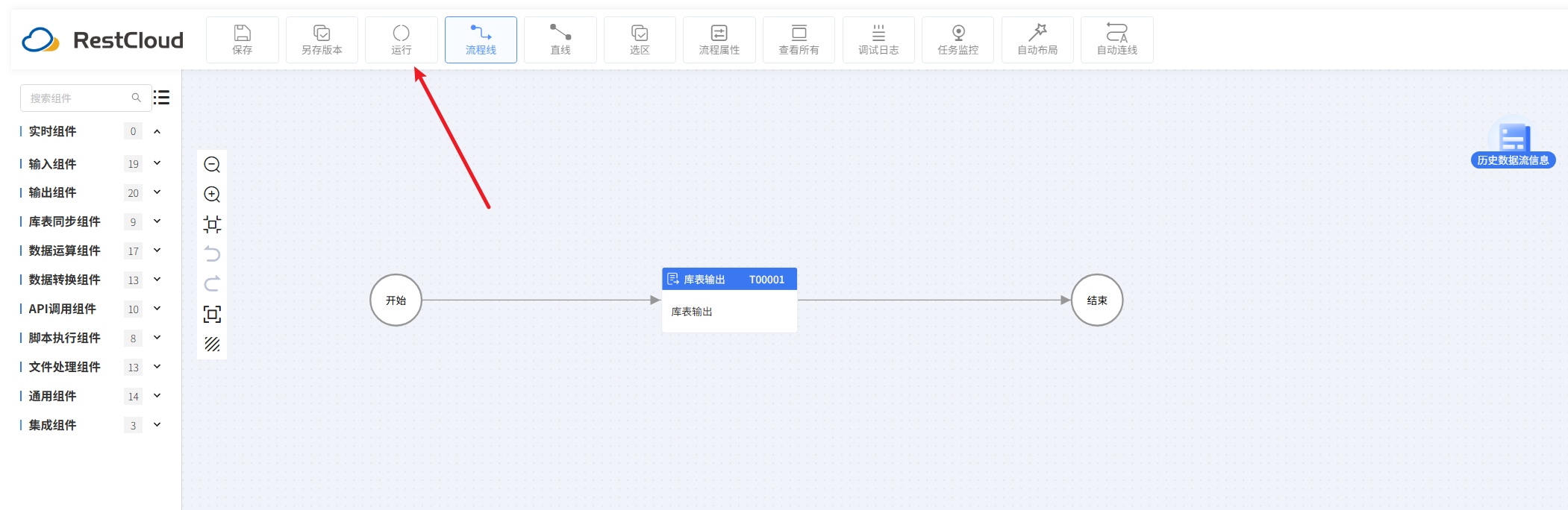1568x510 pixels.
Task: Select the 库表同步组件 label
Action: 64,221
